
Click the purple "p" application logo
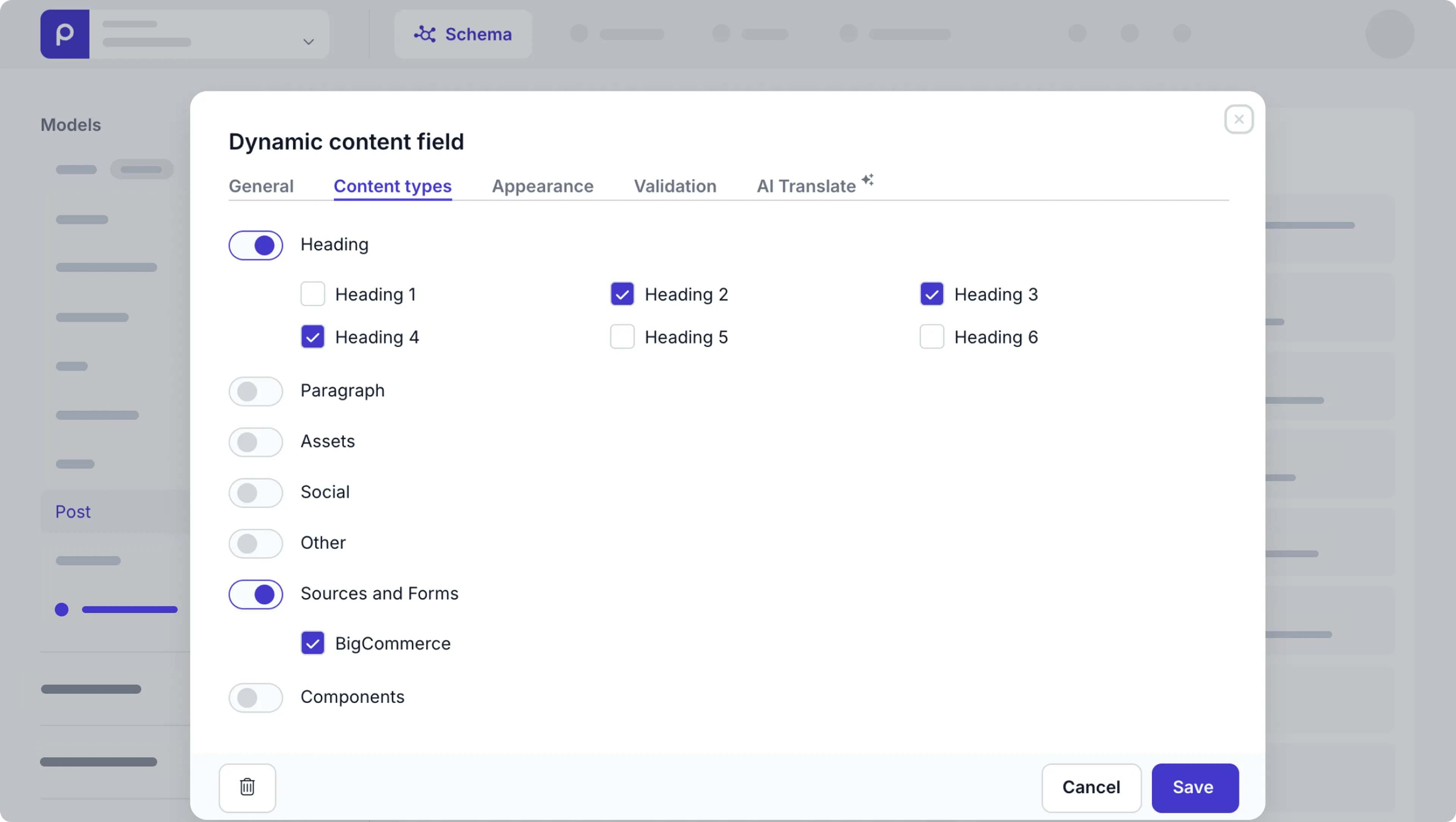click(x=64, y=34)
